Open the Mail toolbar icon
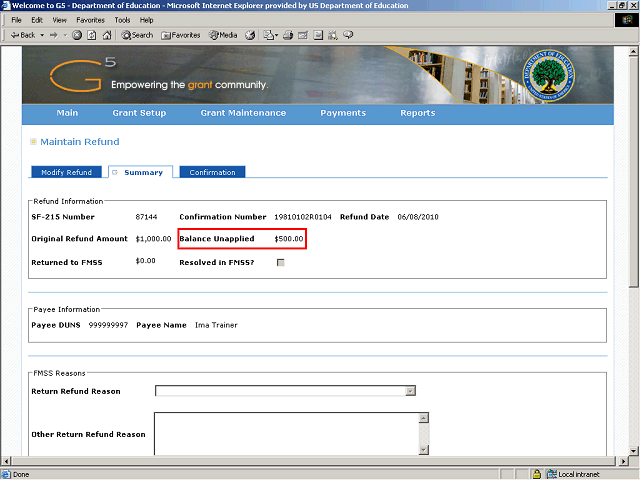 [270, 36]
